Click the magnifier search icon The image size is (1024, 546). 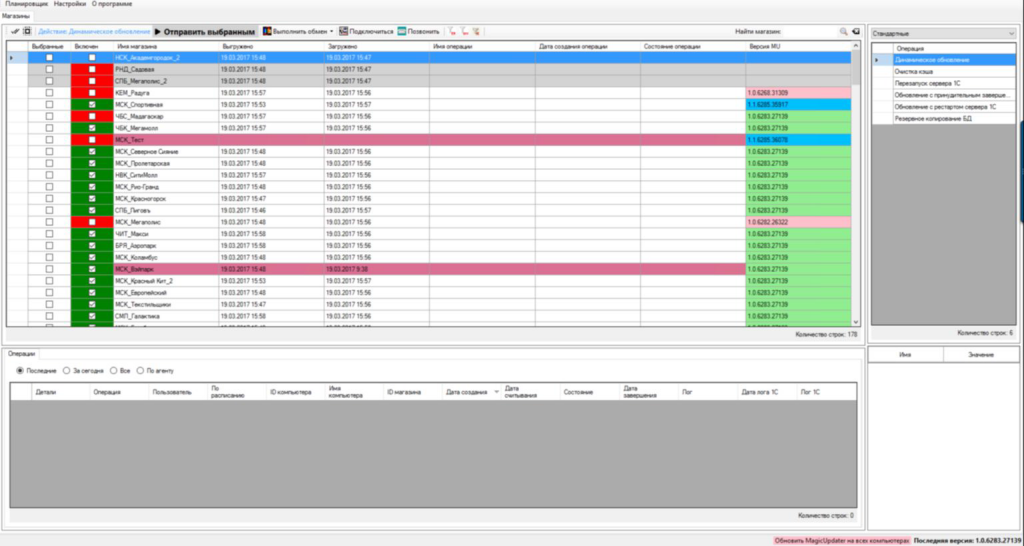coord(844,31)
